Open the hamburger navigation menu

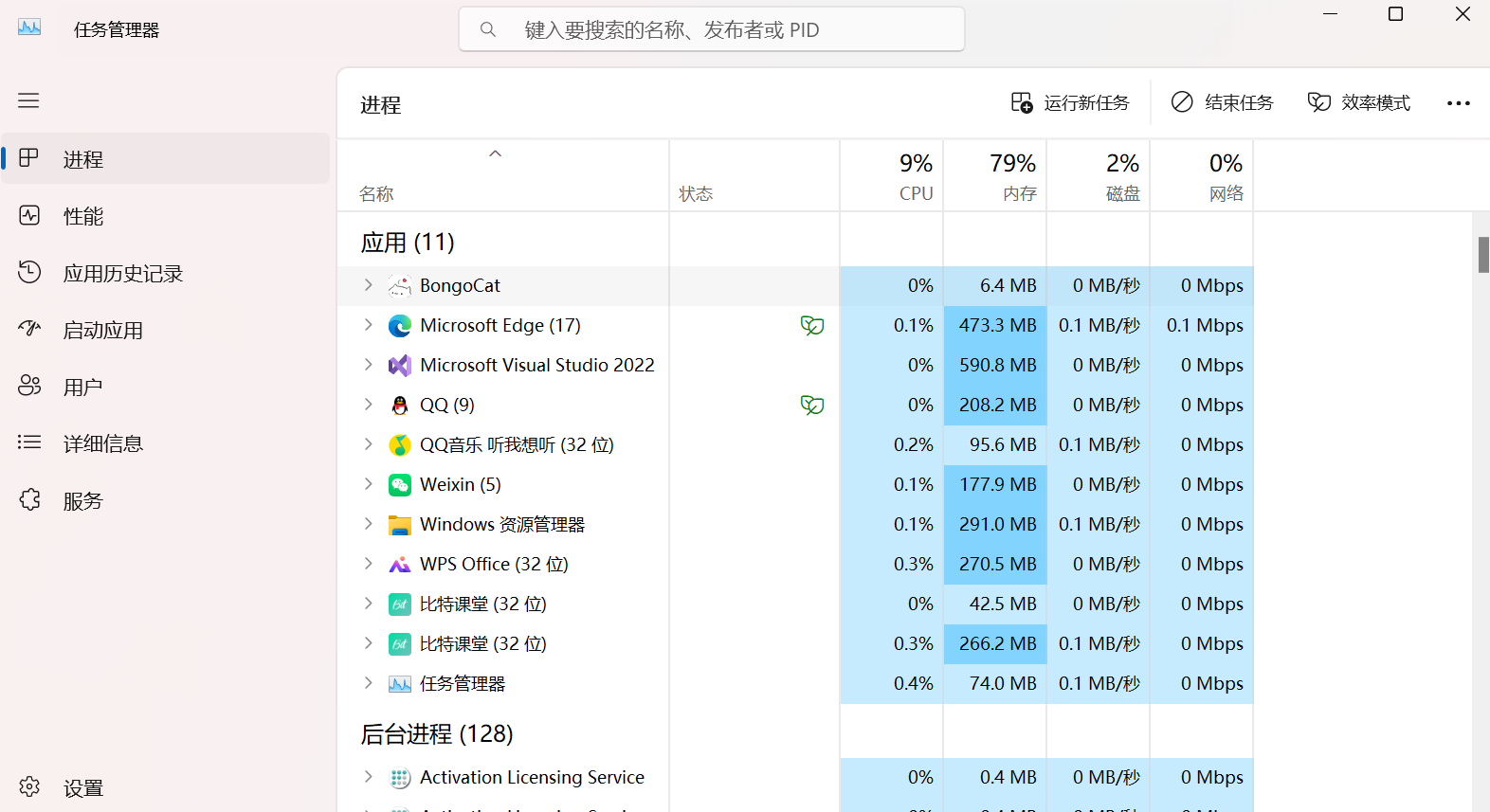[x=28, y=100]
